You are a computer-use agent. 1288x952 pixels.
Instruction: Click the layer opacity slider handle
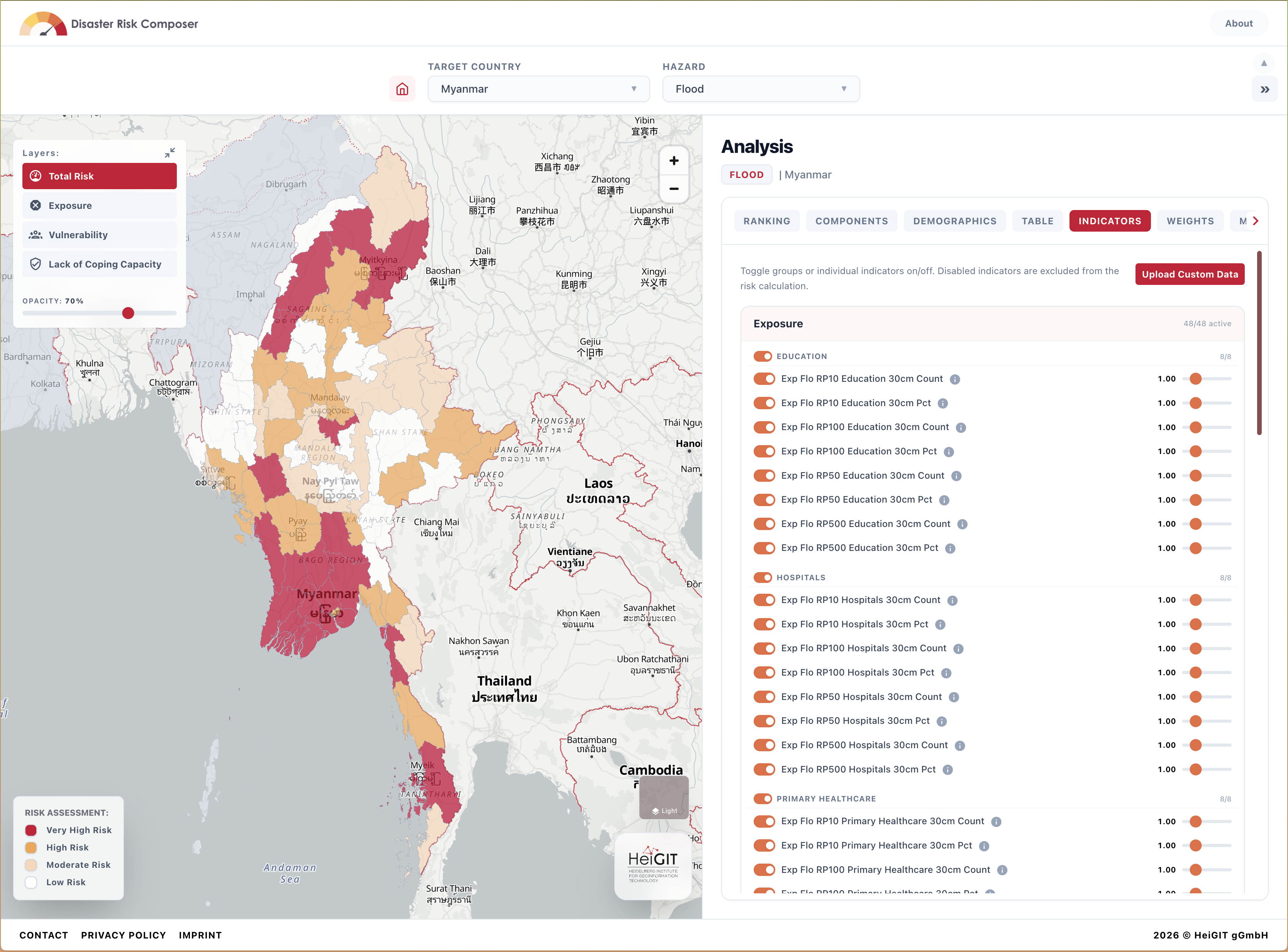128,313
